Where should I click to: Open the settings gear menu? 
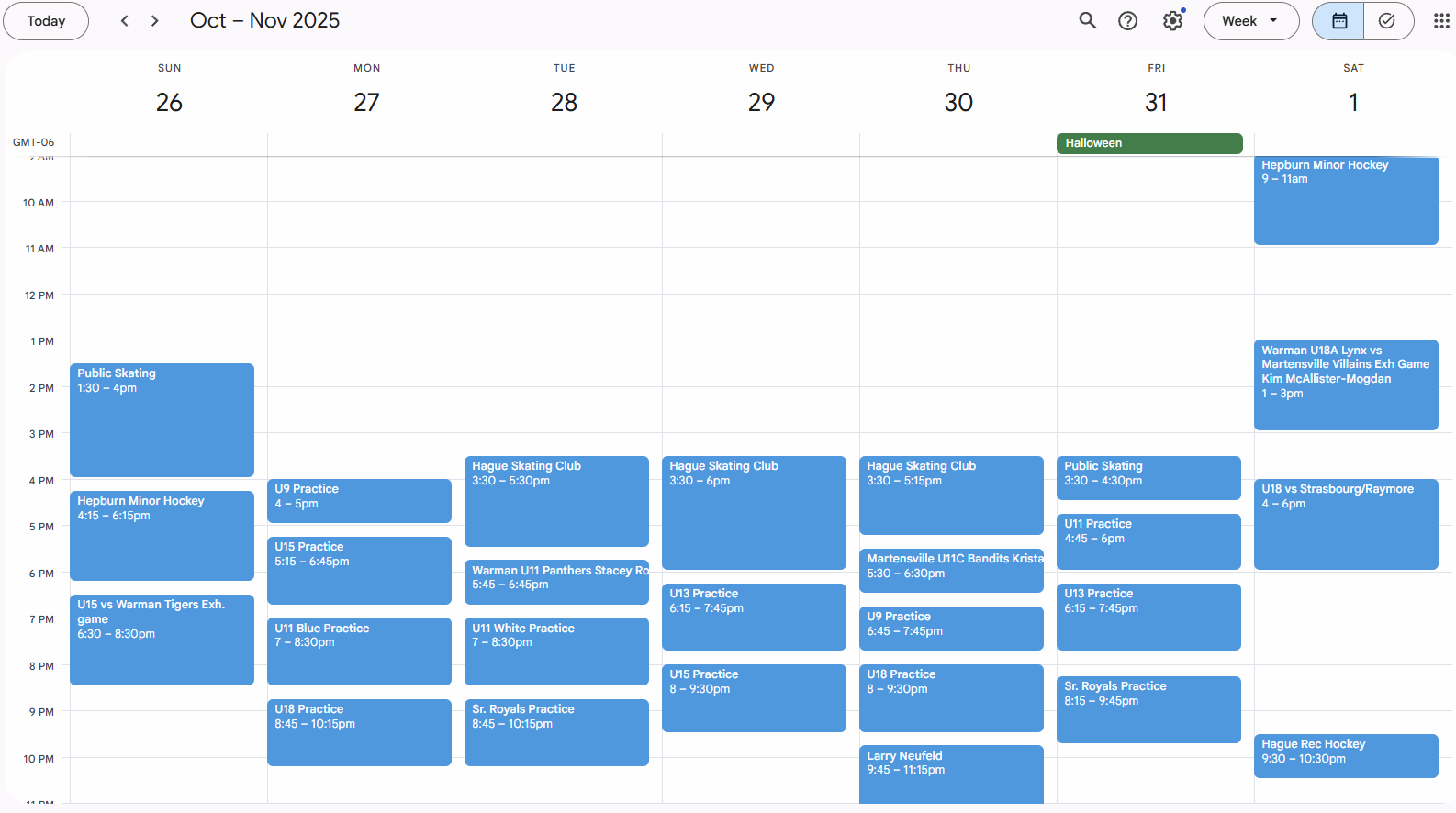coord(1172,20)
